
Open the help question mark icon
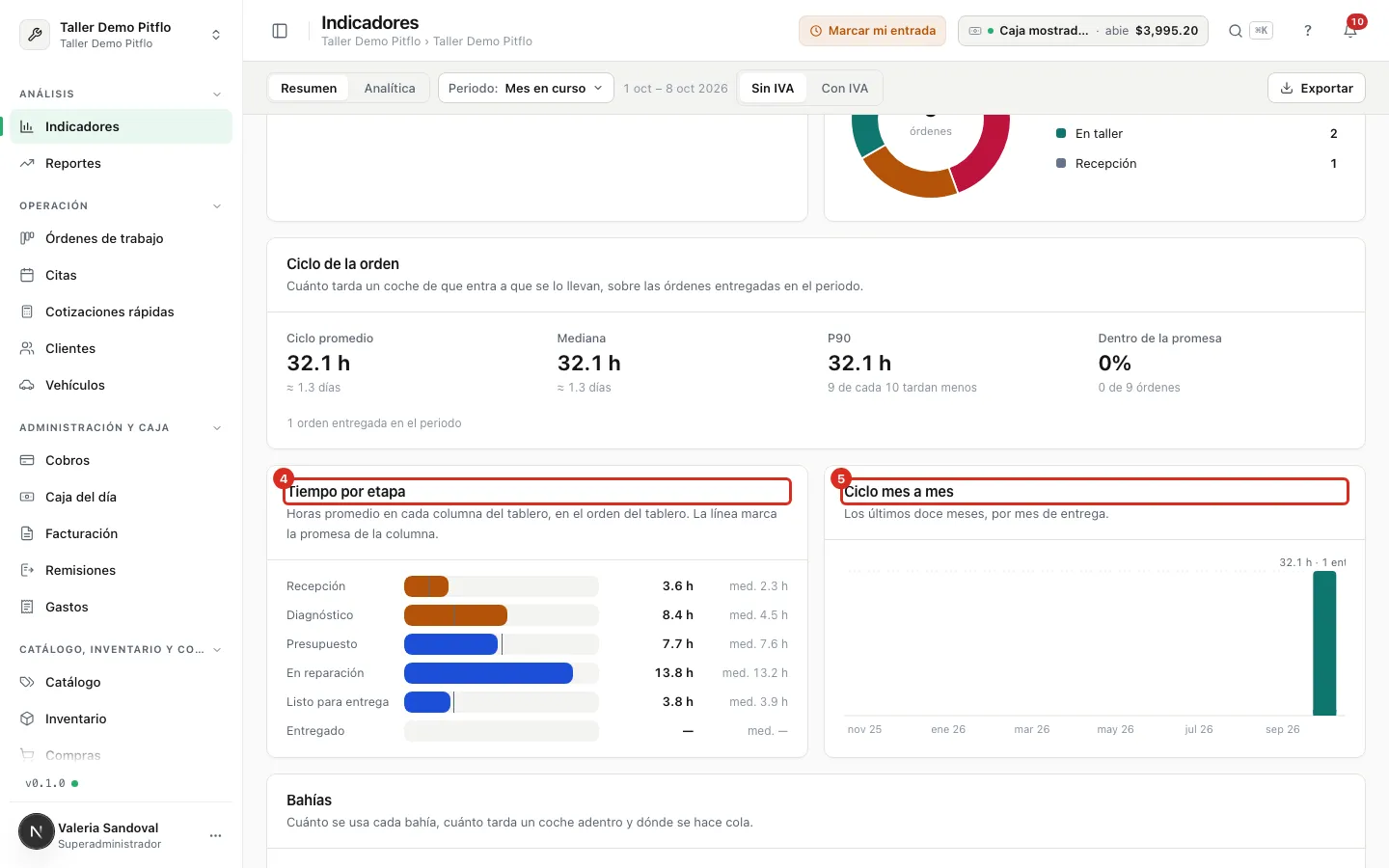pos(1308,31)
